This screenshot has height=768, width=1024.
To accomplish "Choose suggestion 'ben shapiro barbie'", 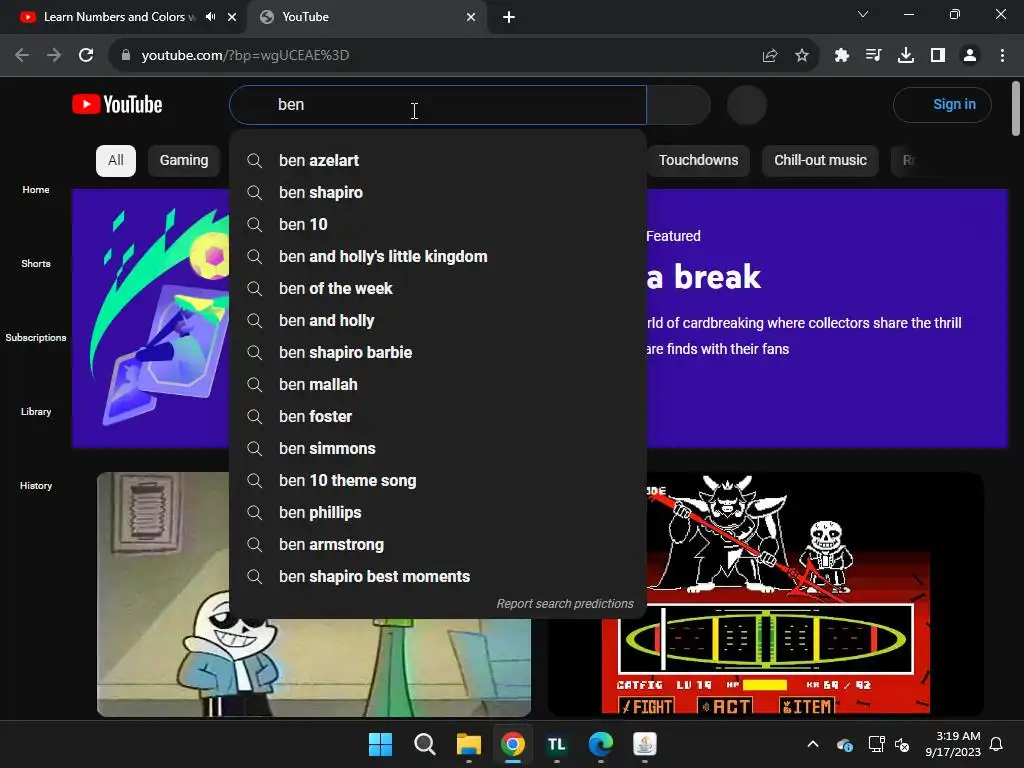I will (438, 353).
